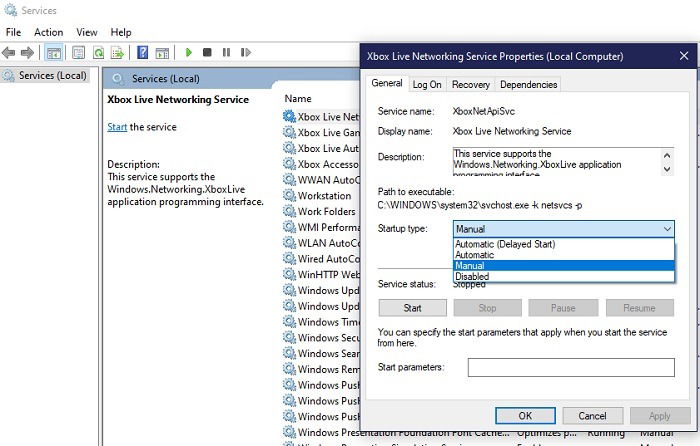Click the Start link for the service
The height and width of the screenshot is (446, 700).
pyautogui.click(x=117, y=127)
